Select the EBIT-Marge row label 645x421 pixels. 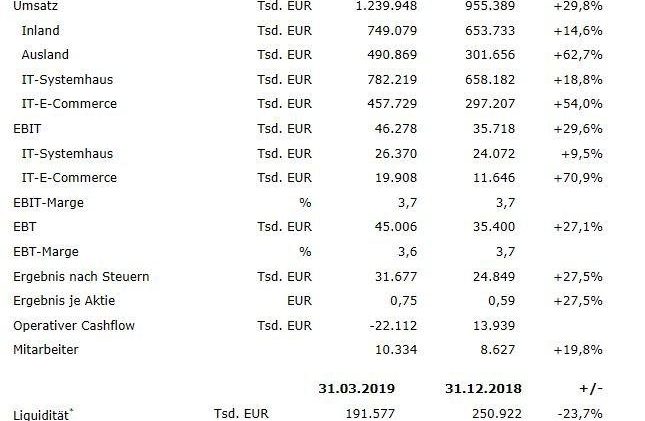point(48,202)
